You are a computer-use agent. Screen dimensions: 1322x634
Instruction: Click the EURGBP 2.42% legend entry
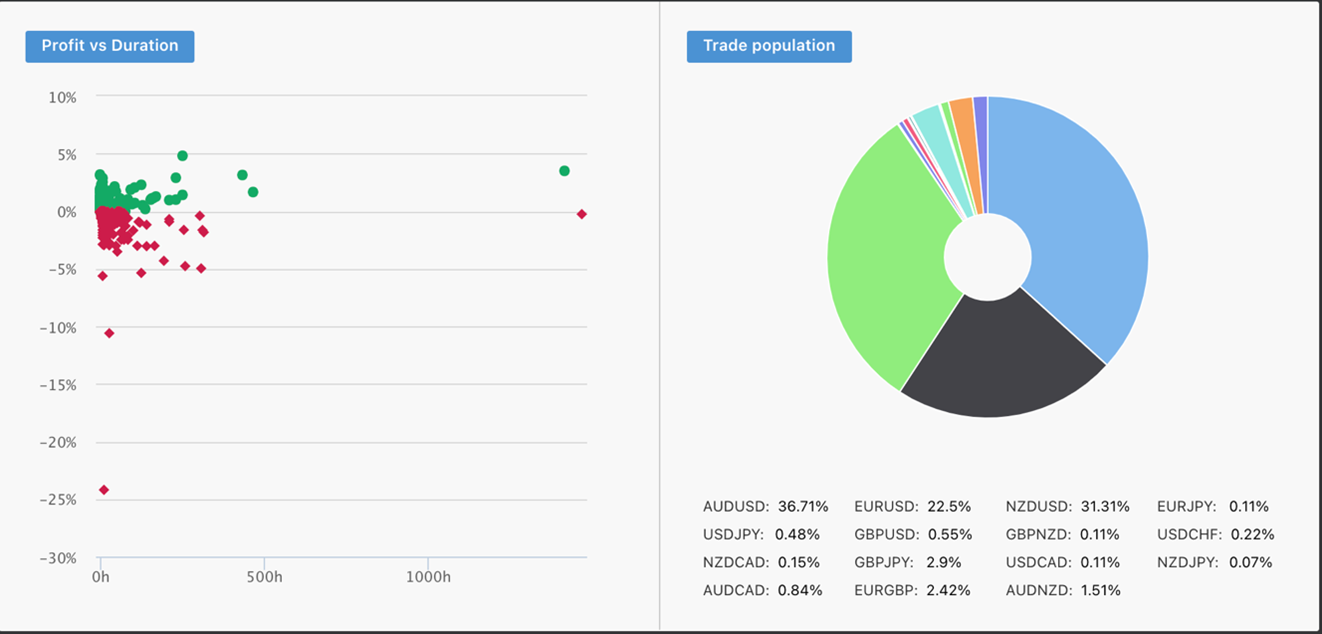pos(912,591)
